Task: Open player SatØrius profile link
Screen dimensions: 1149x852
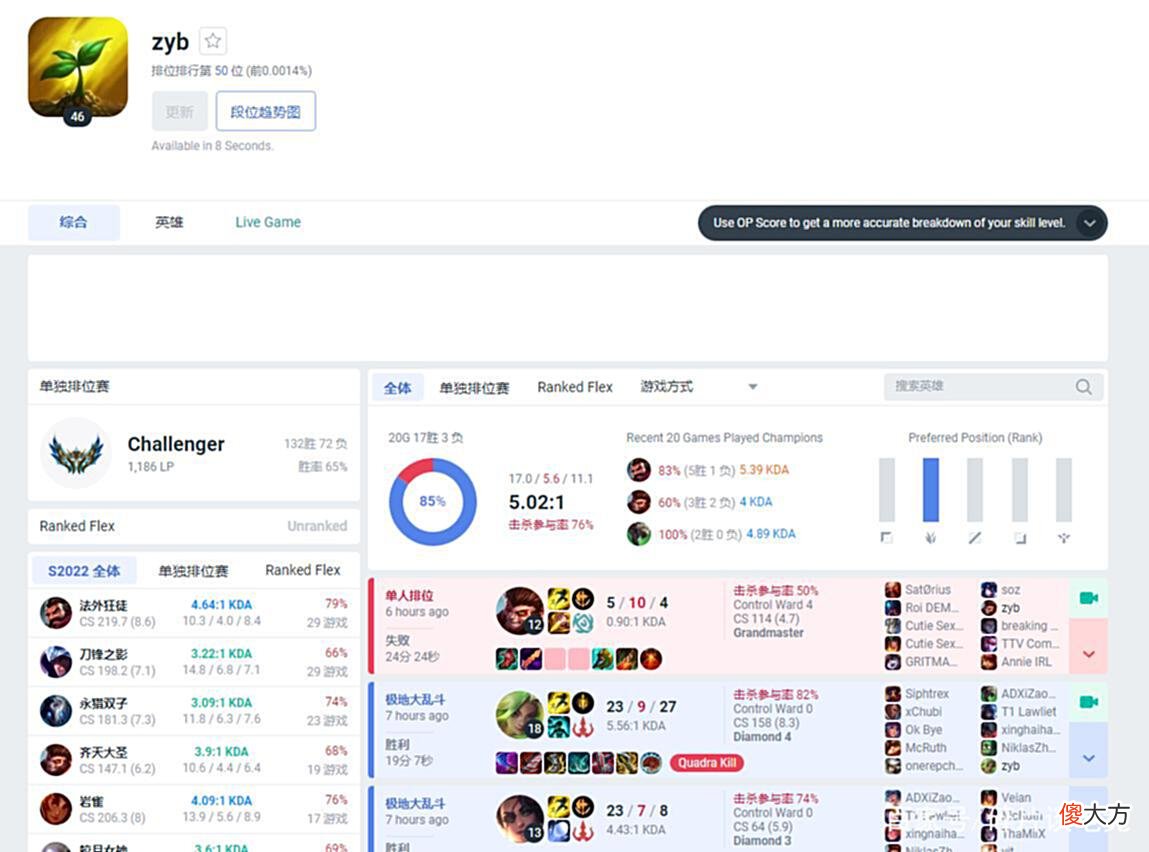Action: [x=928, y=590]
